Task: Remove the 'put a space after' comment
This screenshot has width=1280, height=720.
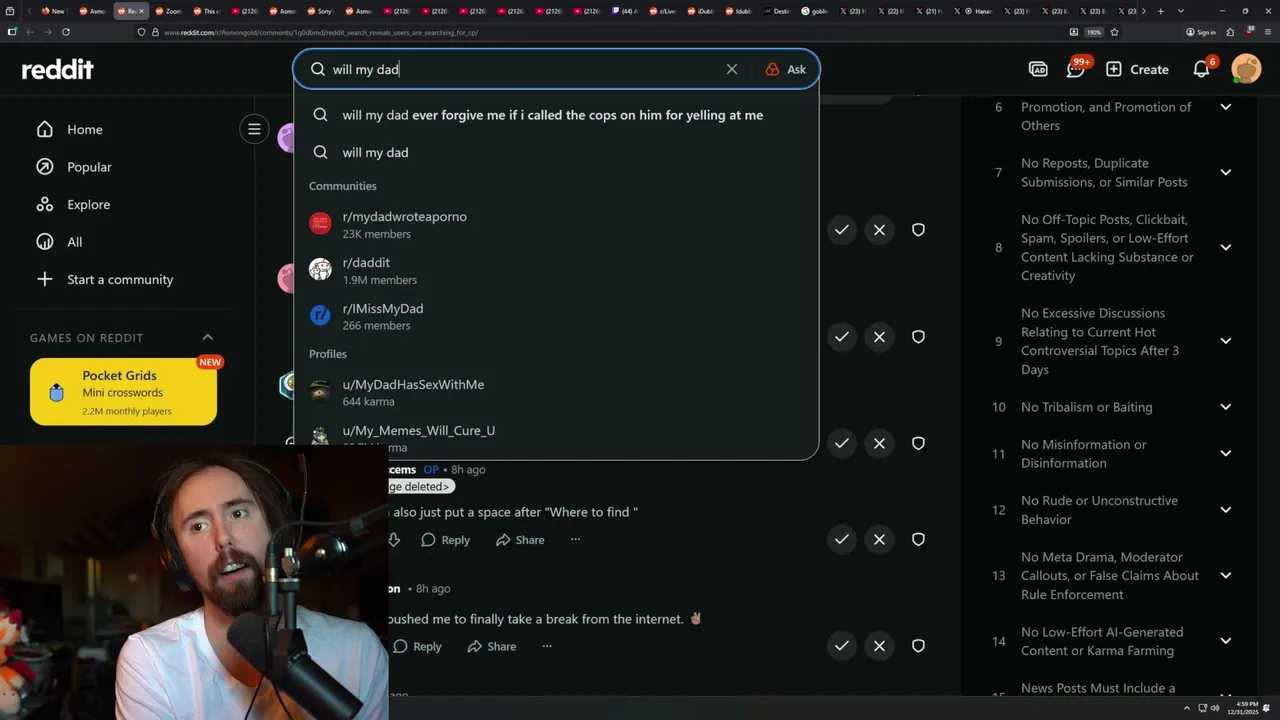Action: click(879, 539)
